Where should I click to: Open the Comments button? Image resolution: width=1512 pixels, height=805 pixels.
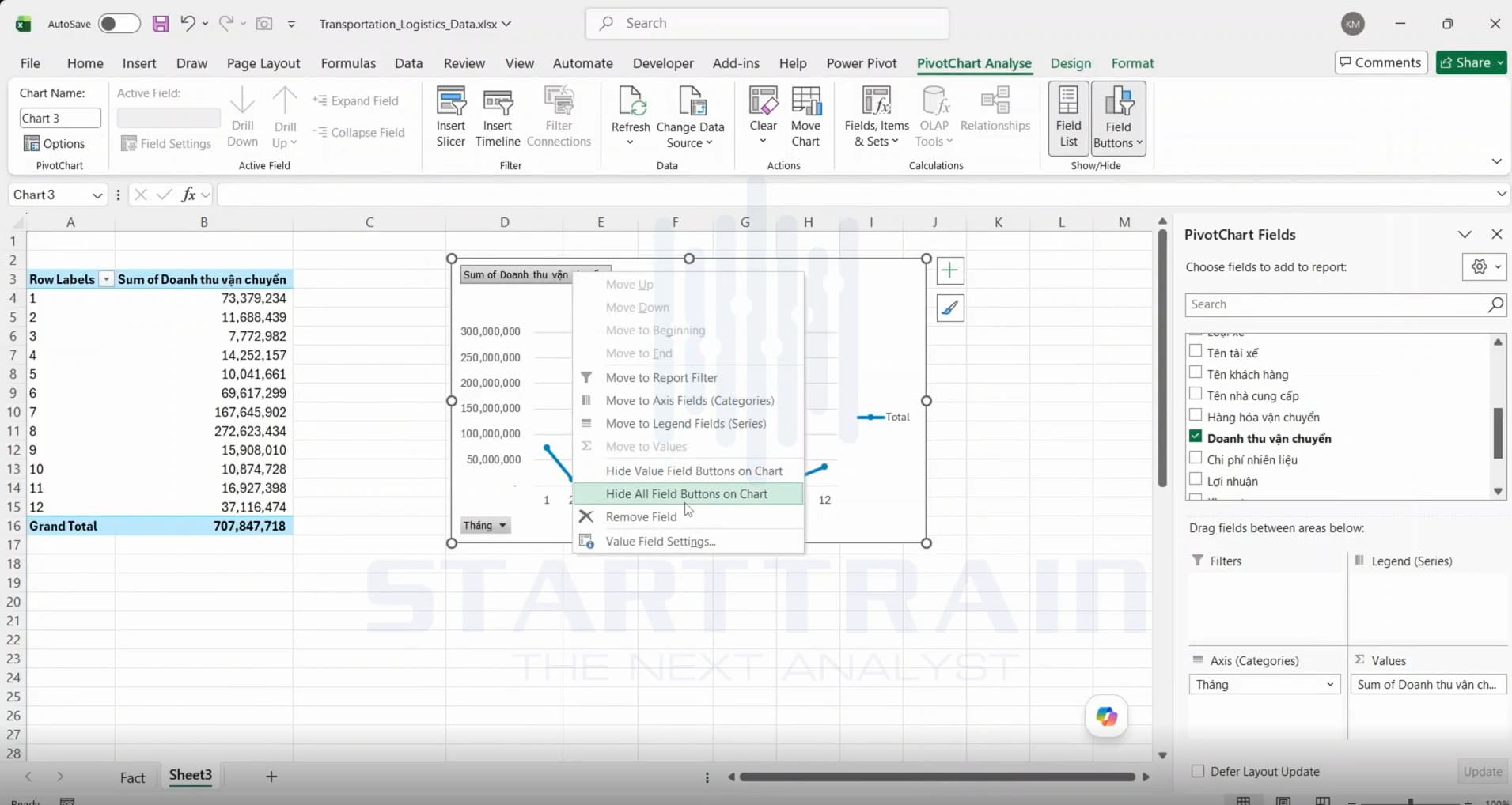click(x=1381, y=62)
